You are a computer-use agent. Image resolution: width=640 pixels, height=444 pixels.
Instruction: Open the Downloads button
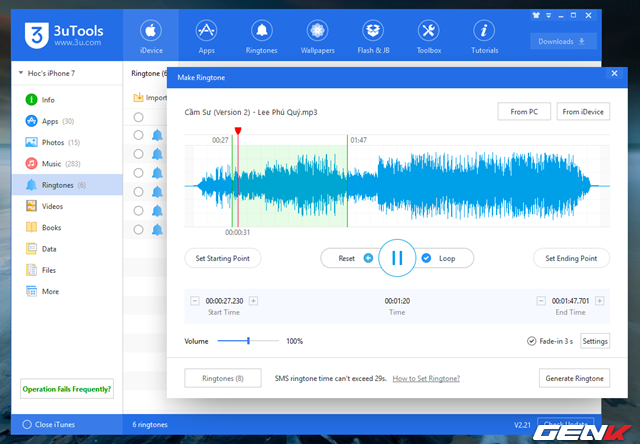click(x=563, y=41)
